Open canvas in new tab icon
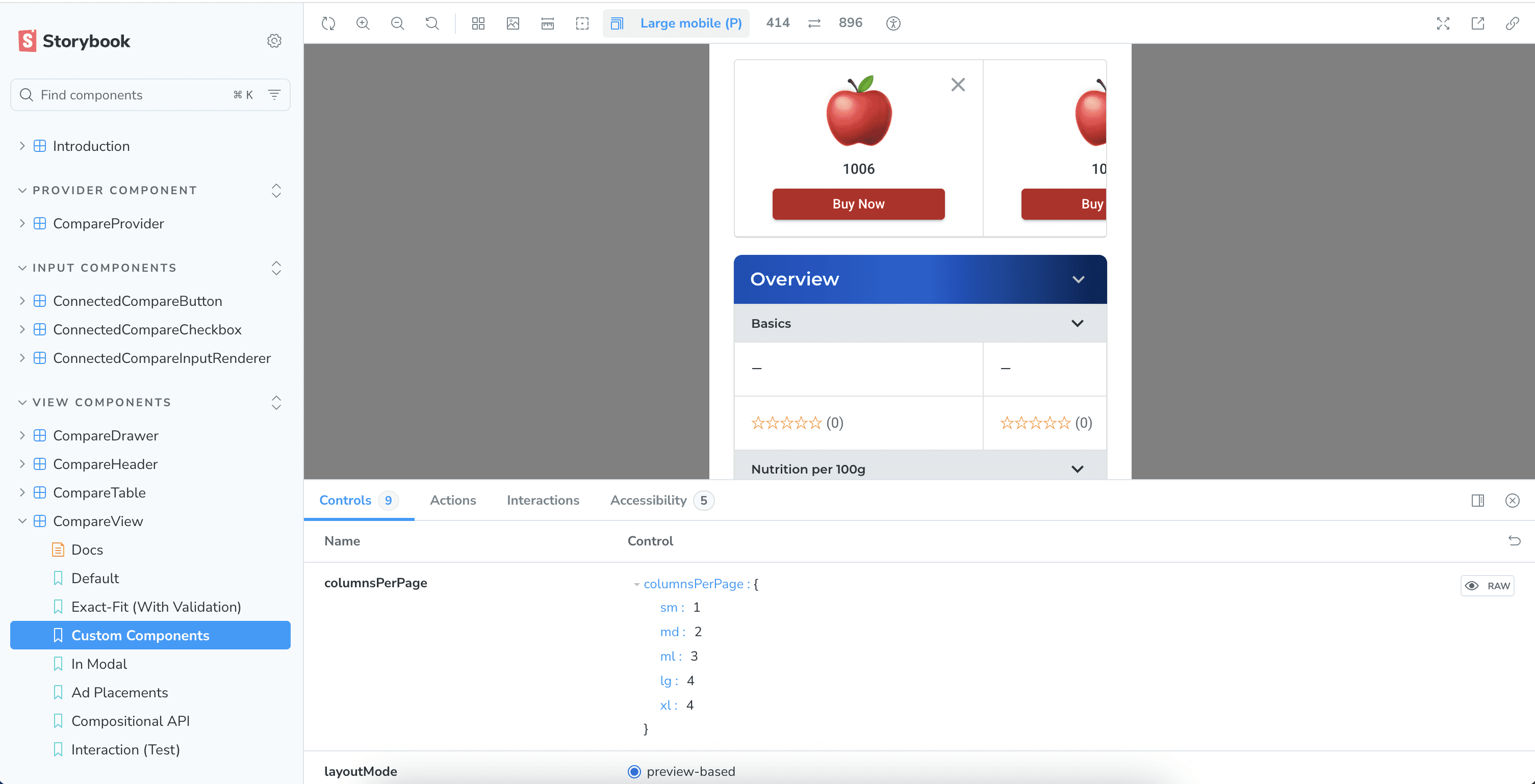 pos(1477,23)
